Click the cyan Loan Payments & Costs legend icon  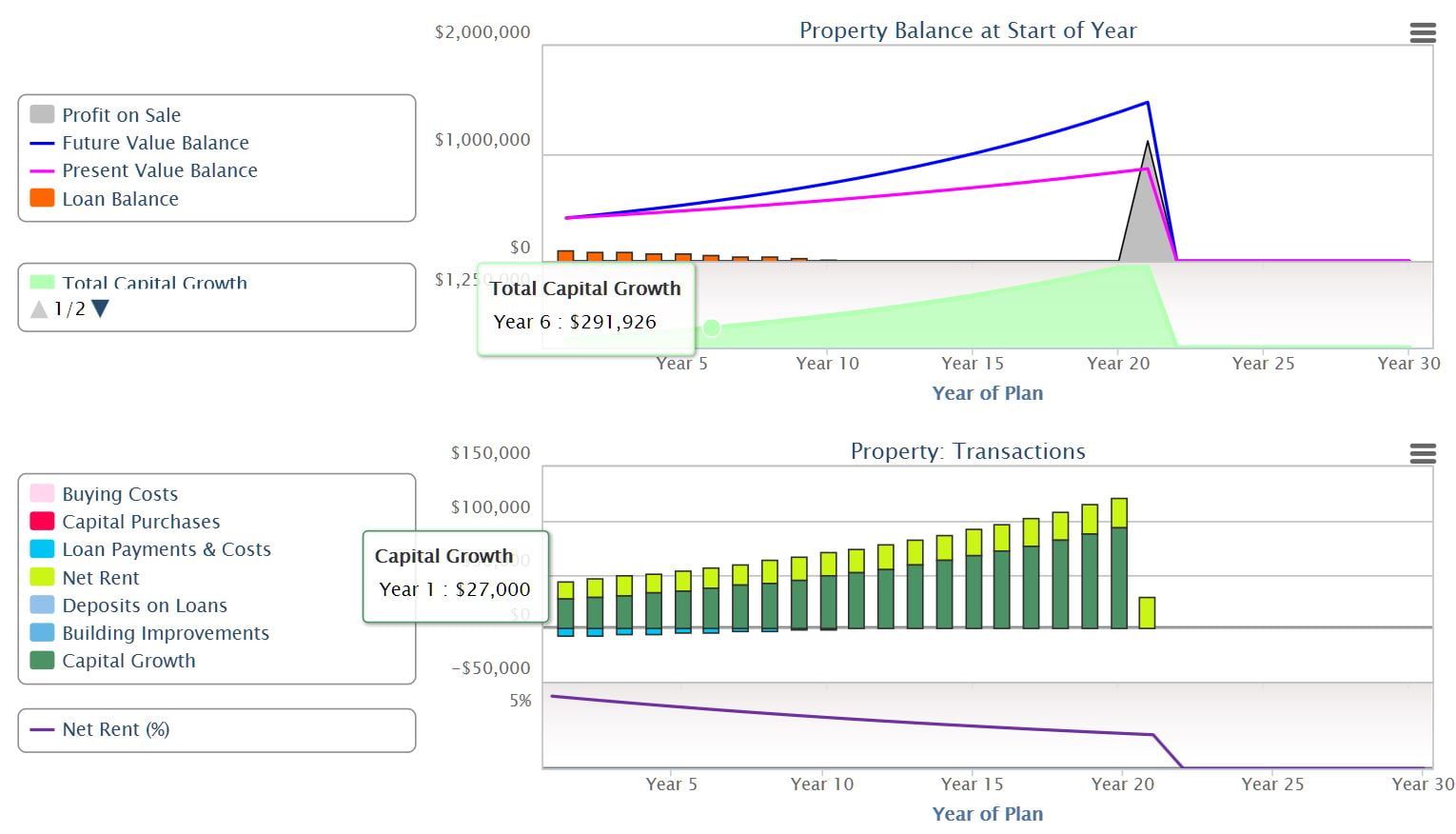(42, 548)
